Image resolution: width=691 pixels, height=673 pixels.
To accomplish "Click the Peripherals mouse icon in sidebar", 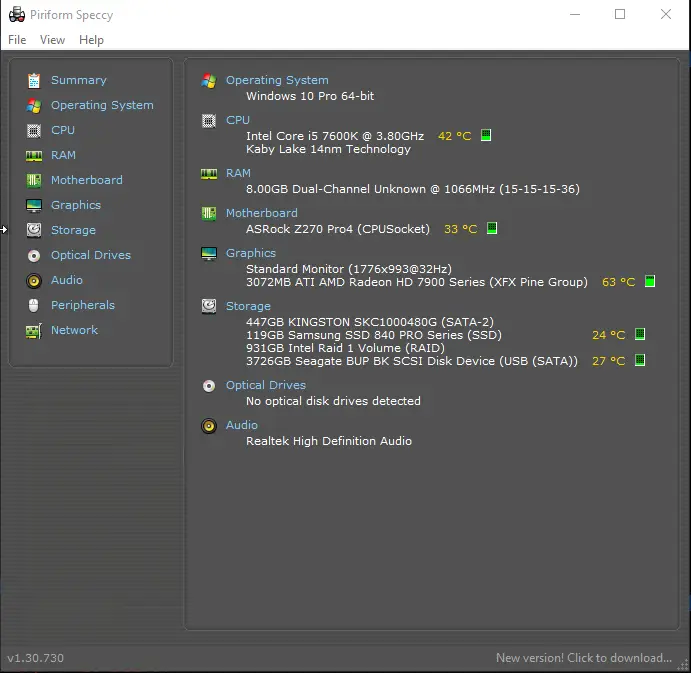I will click(33, 305).
